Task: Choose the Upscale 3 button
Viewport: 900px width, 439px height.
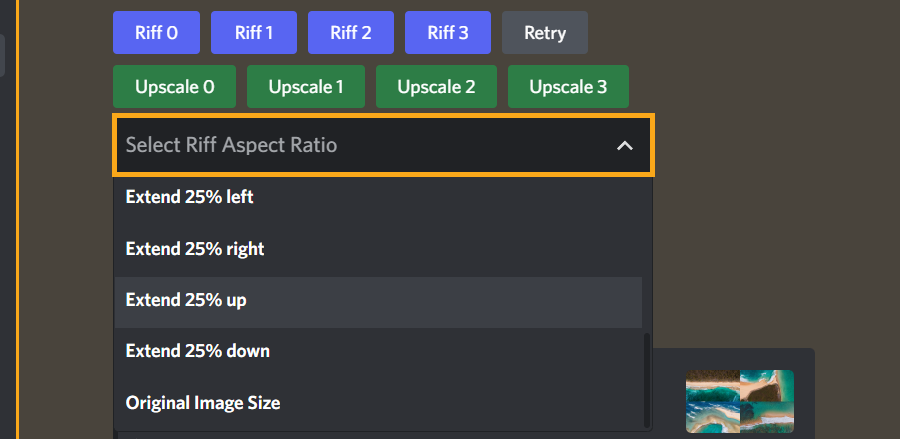Action: (568, 87)
